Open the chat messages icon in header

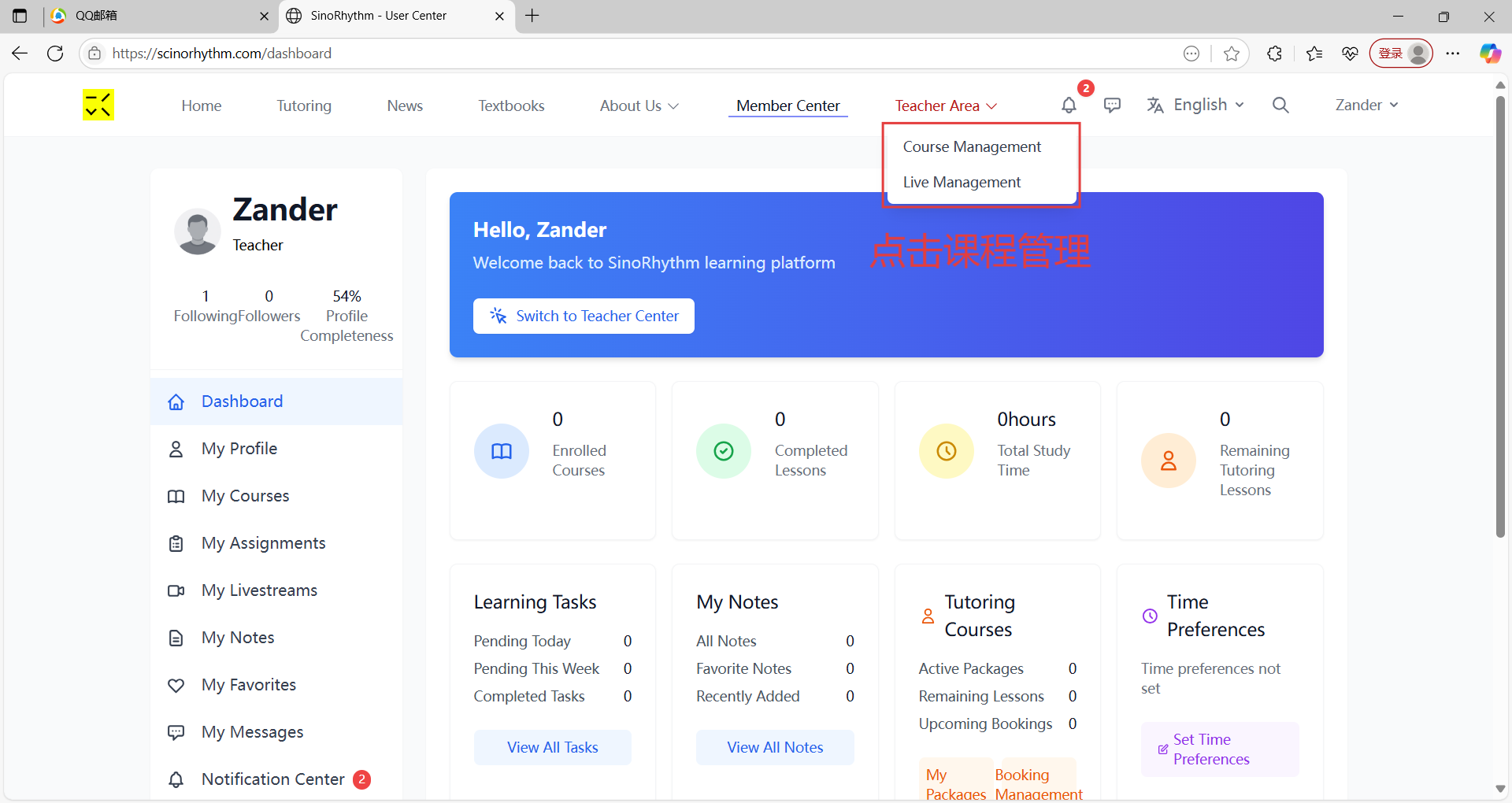tap(1112, 105)
